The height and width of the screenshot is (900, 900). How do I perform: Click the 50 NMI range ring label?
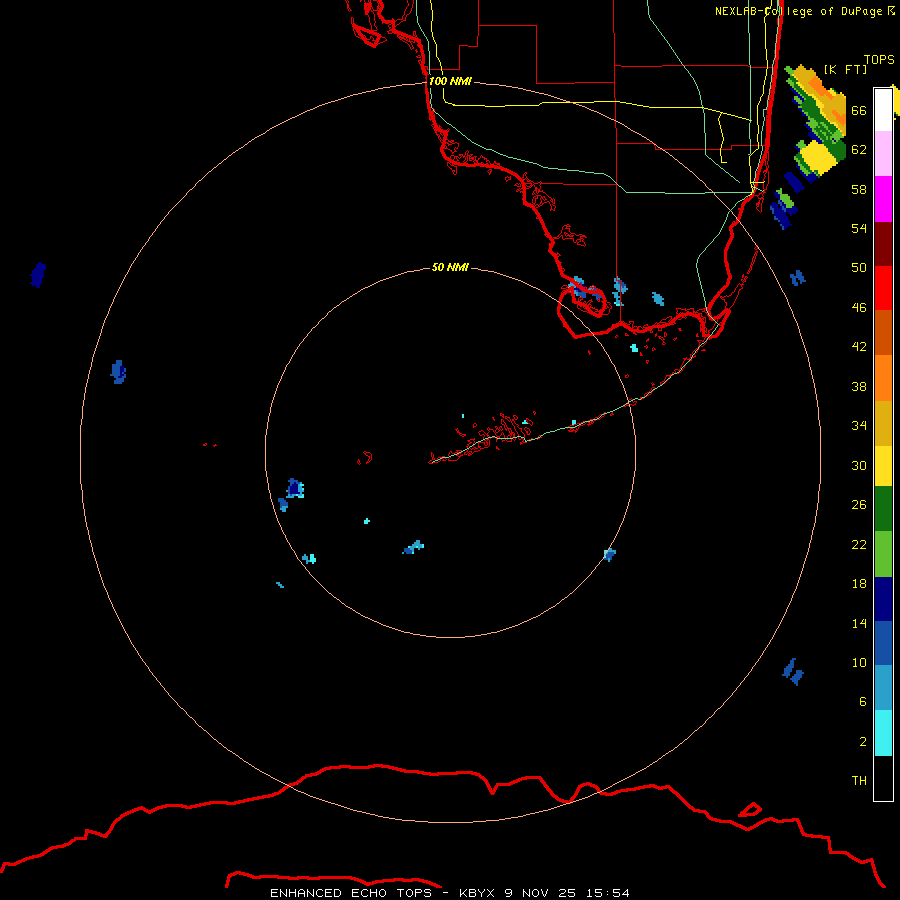coord(450,267)
